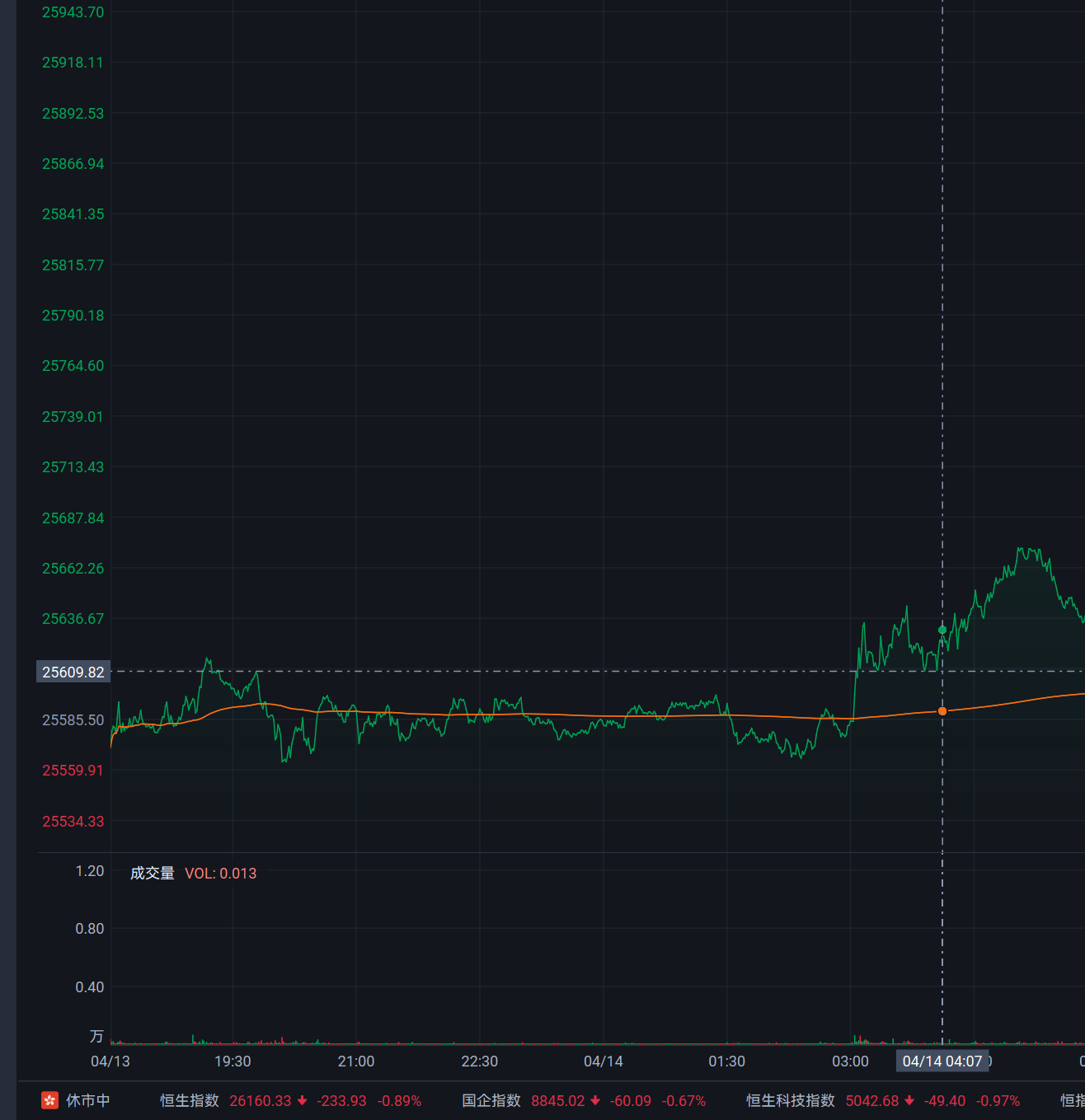This screenshot has height=1120, width=1085.
Task: Click the 休市中 market status label
Action: (x=87, y=1101)
